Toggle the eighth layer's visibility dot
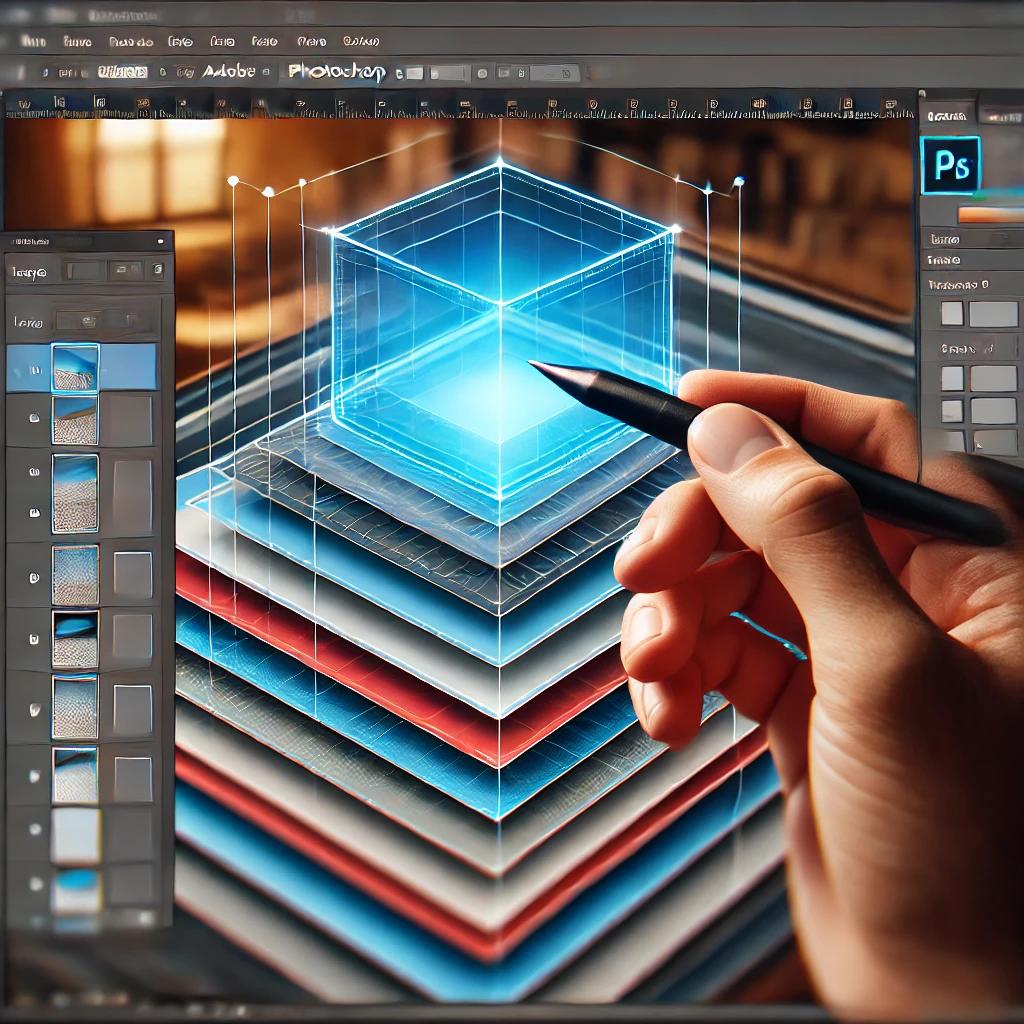The width and height of the screenshot is (1024, 1024). 35,829
